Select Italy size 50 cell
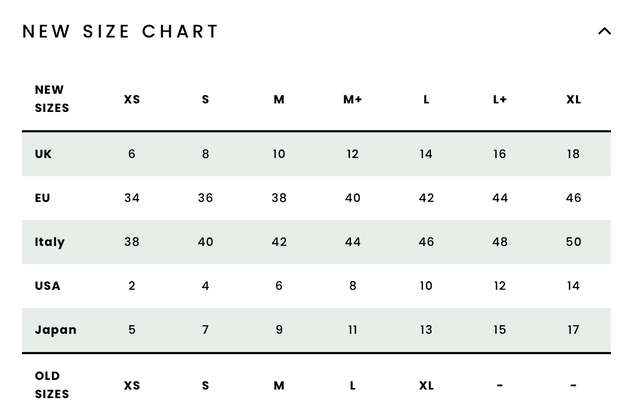620x404 pixels. click(573, 242)
